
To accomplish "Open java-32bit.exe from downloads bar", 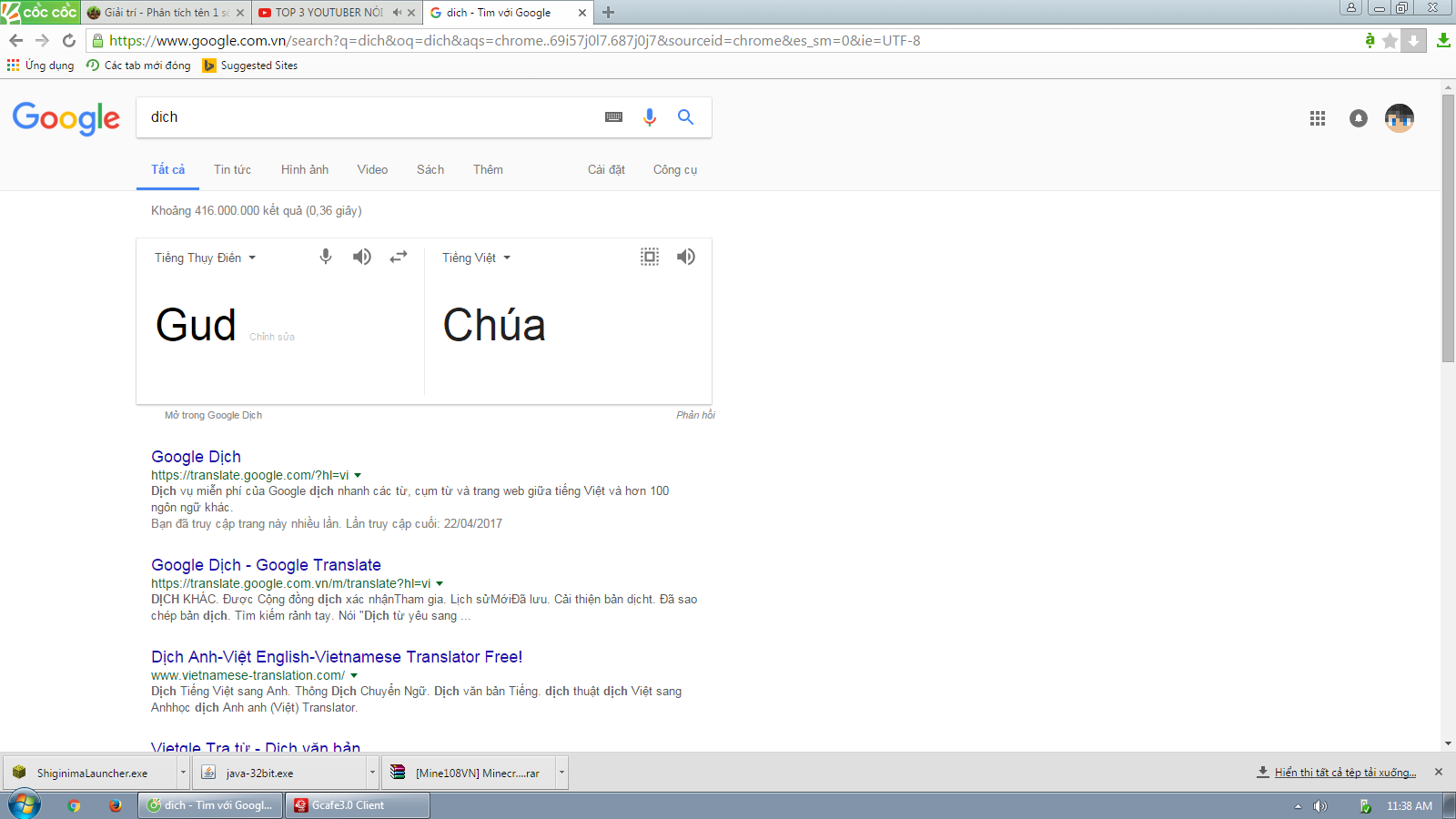I will pos(280,773).
